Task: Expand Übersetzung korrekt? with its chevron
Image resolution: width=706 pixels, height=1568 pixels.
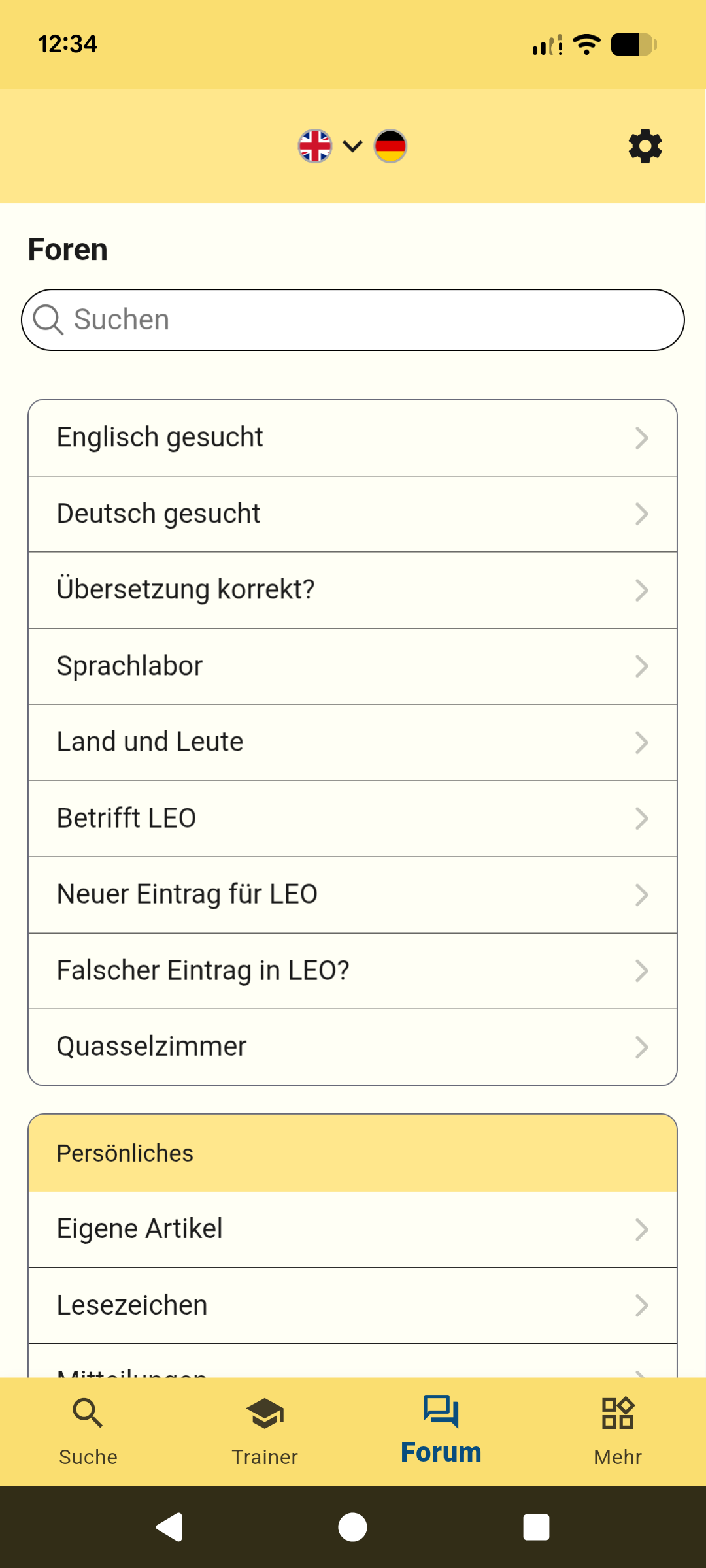Action: pyautogui.click(x=641, y=591)
